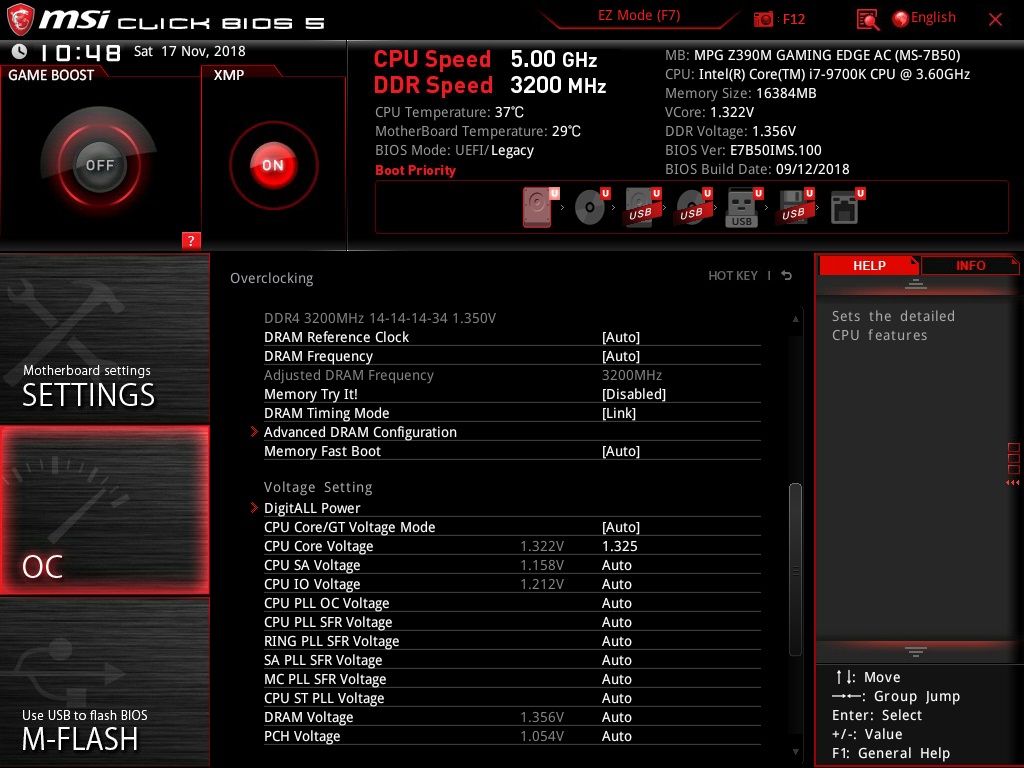The width and height of the screenshot is (1024, 768).
Task: Open the SETTINGS motherboard section
Action: point(104,338)
